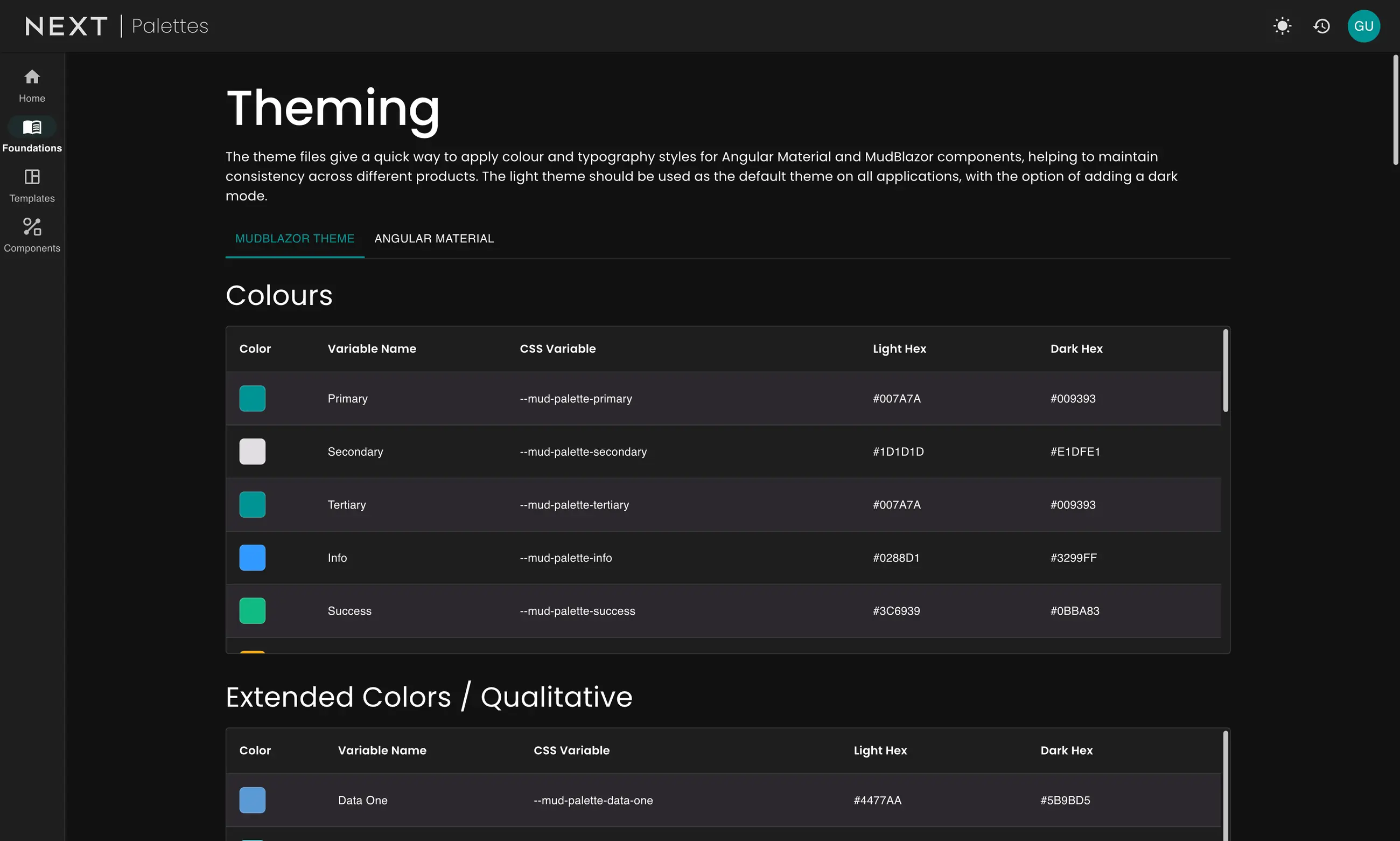Image resolution: width=1400 pixels, height=841 pixels.
Task: Switch to the Angular Material tab
Action: tap(434, 239)
